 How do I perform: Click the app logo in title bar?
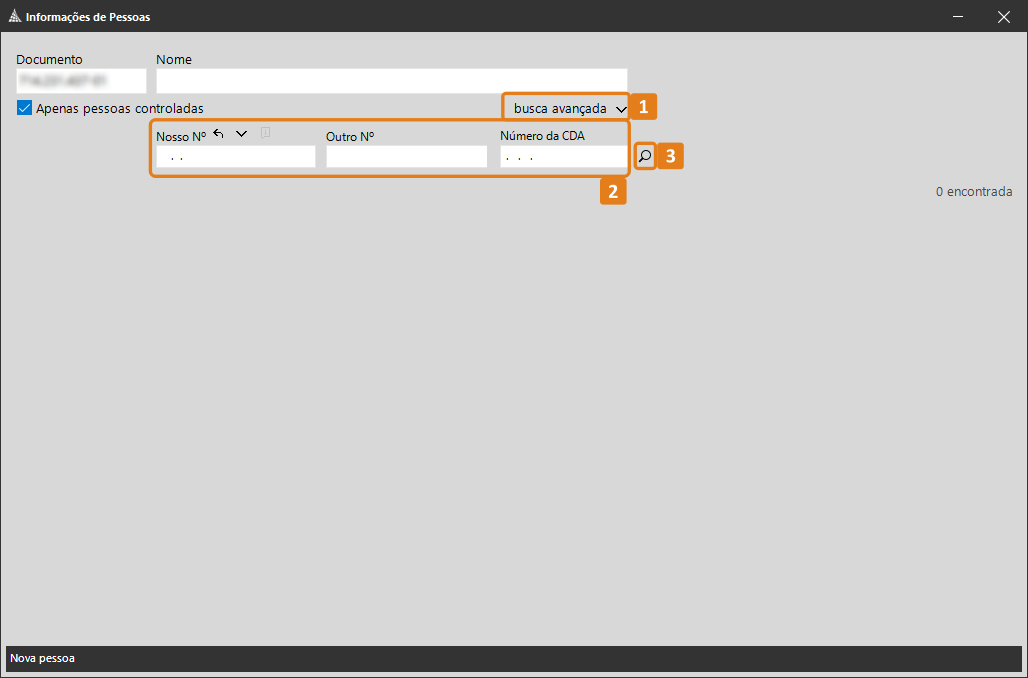[13, 17]
